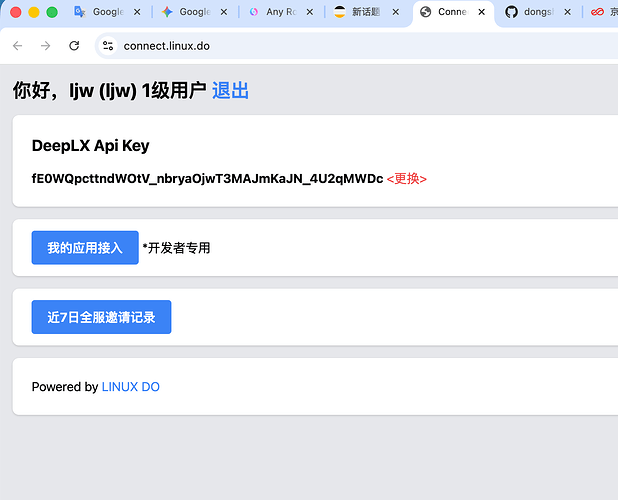
Task: Click the 退出 logout link
Action: [230, 91]
